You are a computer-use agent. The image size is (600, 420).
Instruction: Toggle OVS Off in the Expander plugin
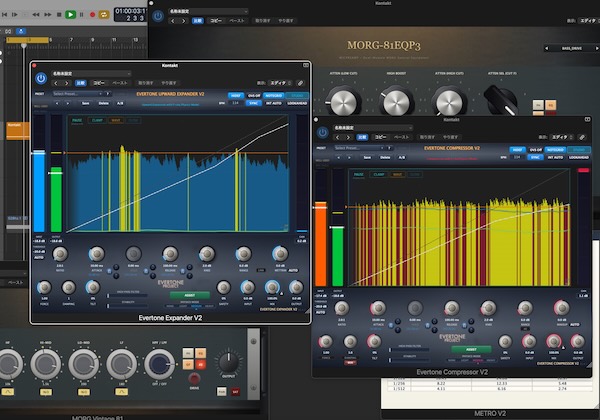point(254,95)
